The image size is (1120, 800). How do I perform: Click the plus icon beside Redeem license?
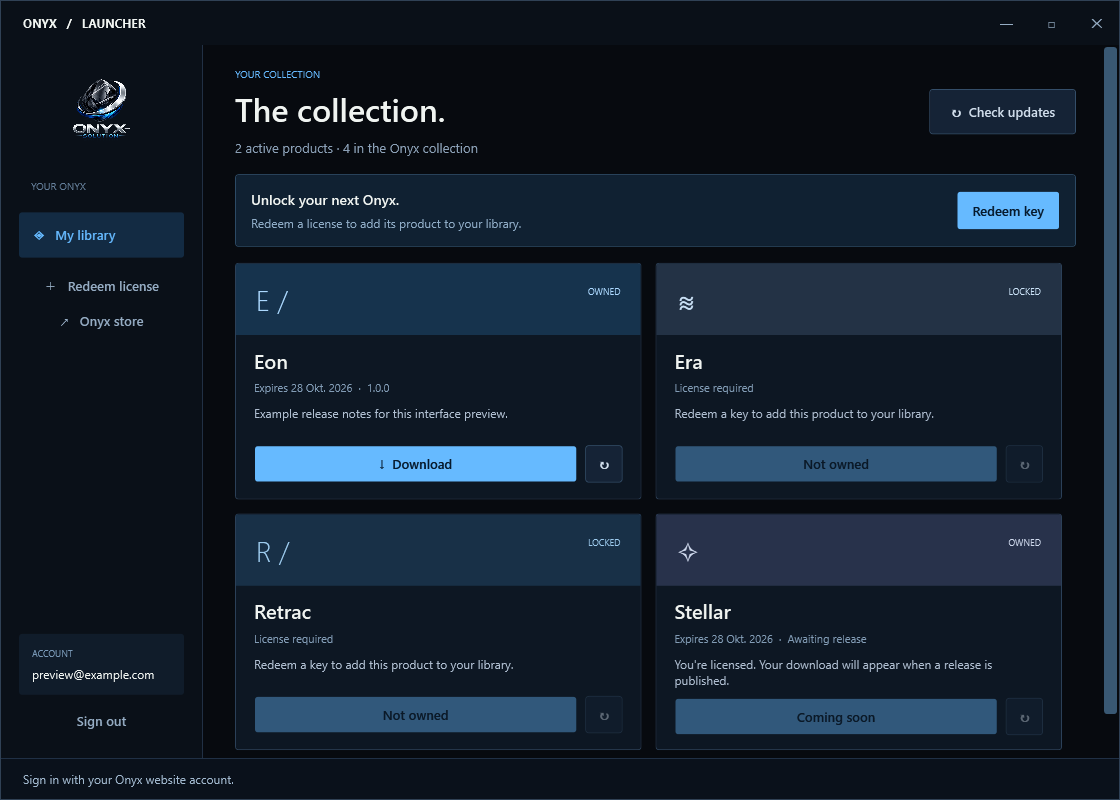coord(50,286)
